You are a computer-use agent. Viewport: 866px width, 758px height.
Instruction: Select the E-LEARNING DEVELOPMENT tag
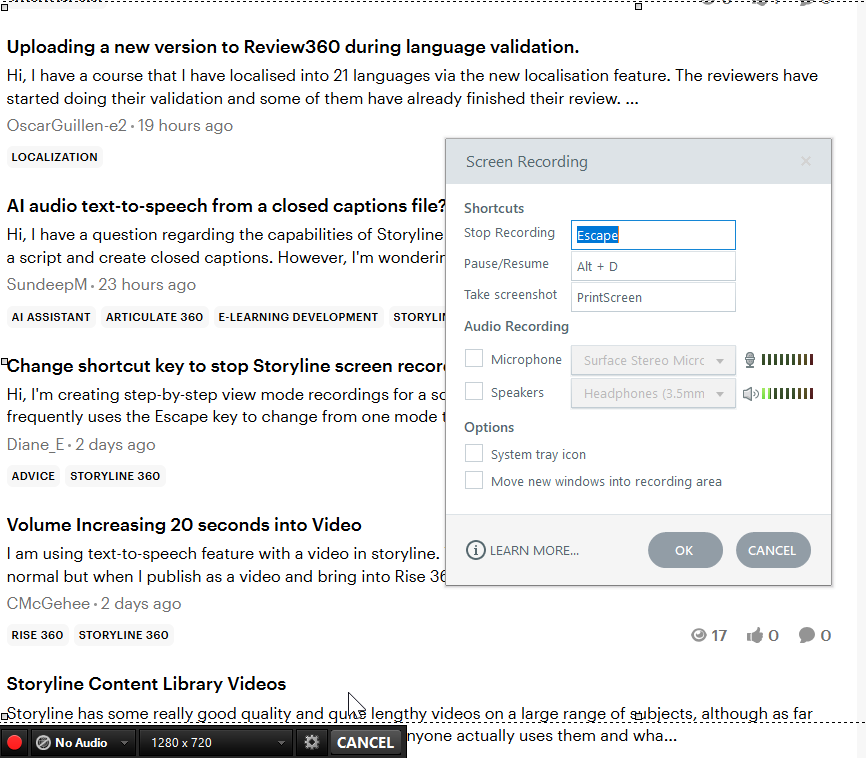click(298, 317)
